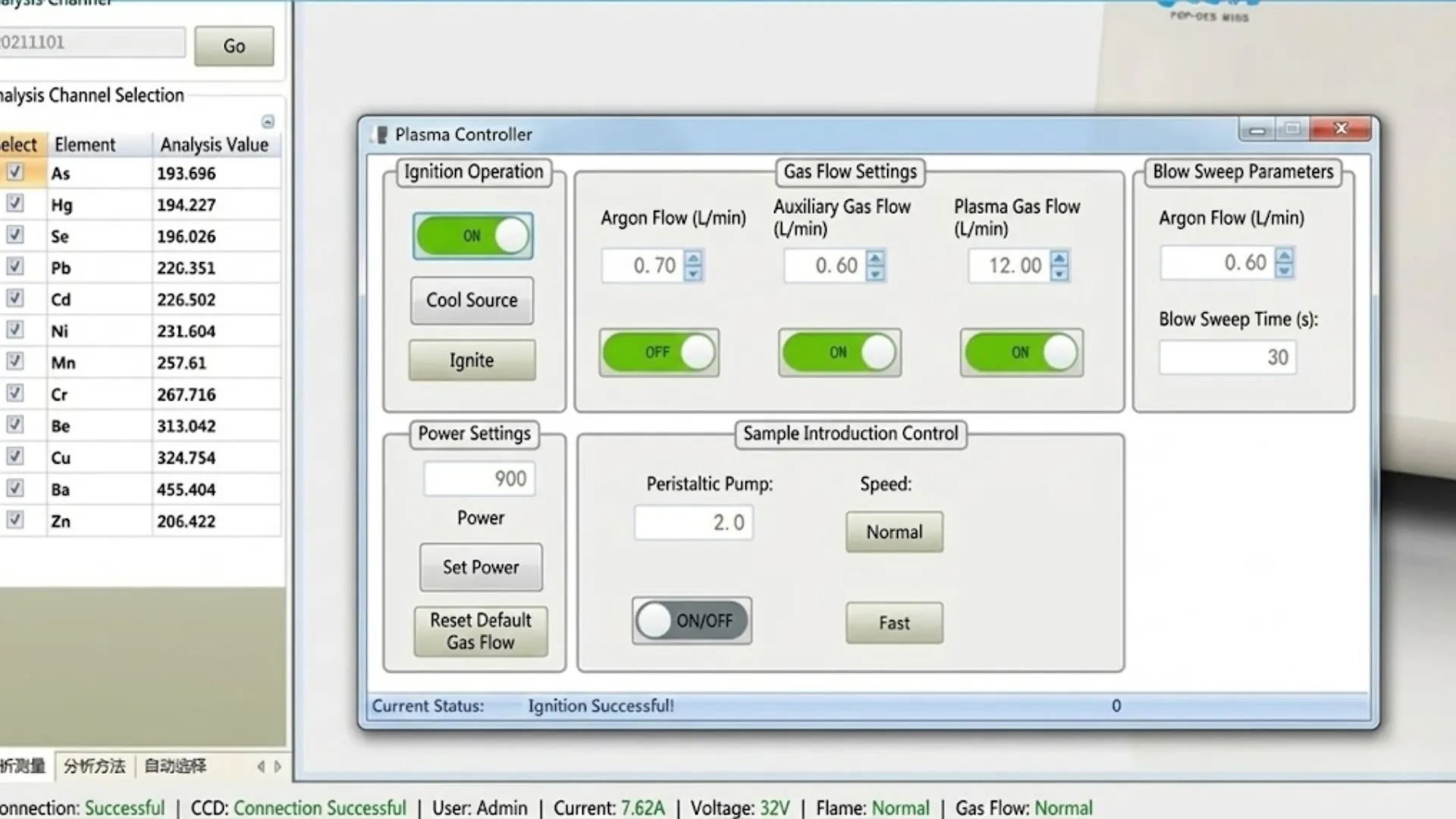
Task: Toggle the Auxiliary Gas Flow switch
Action: tap(839, 353)
